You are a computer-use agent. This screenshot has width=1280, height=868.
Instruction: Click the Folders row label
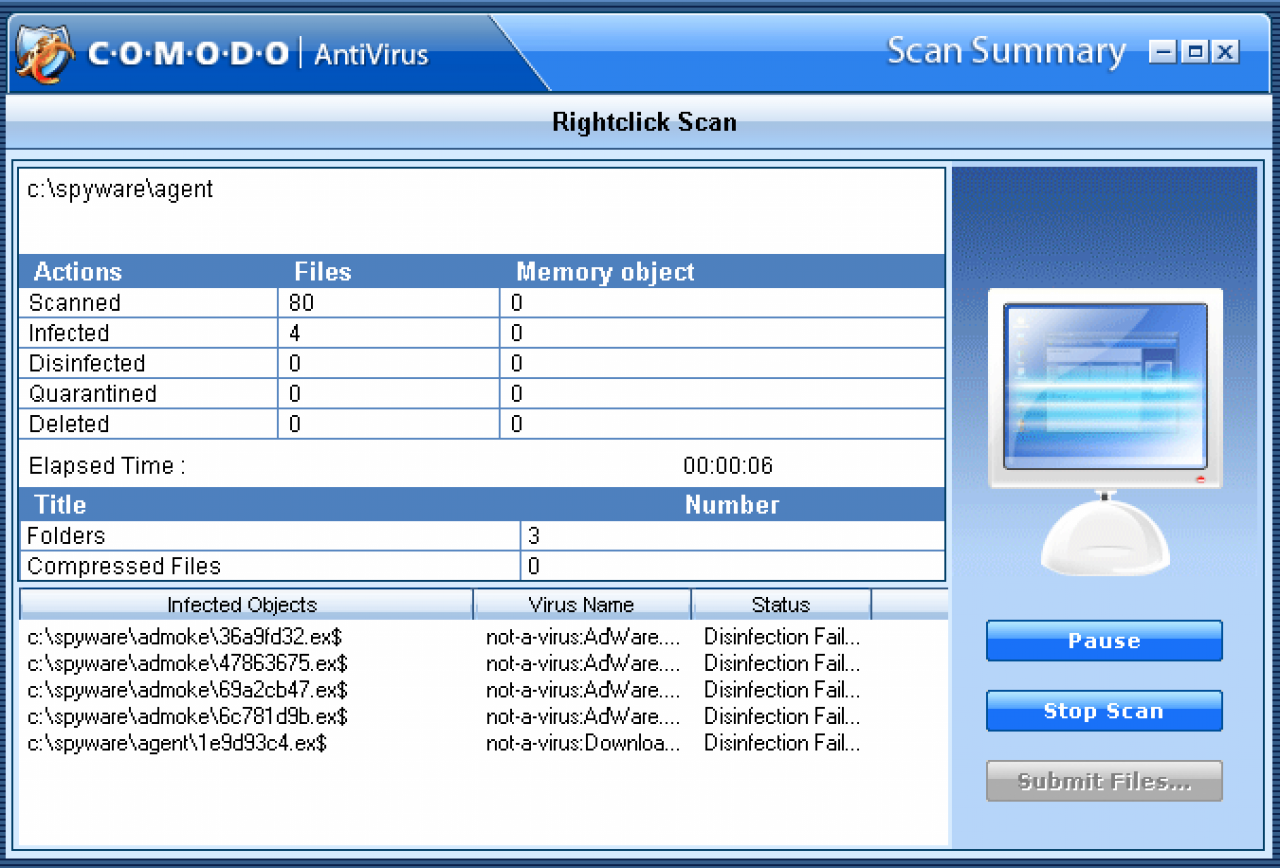tap(66, 536)
